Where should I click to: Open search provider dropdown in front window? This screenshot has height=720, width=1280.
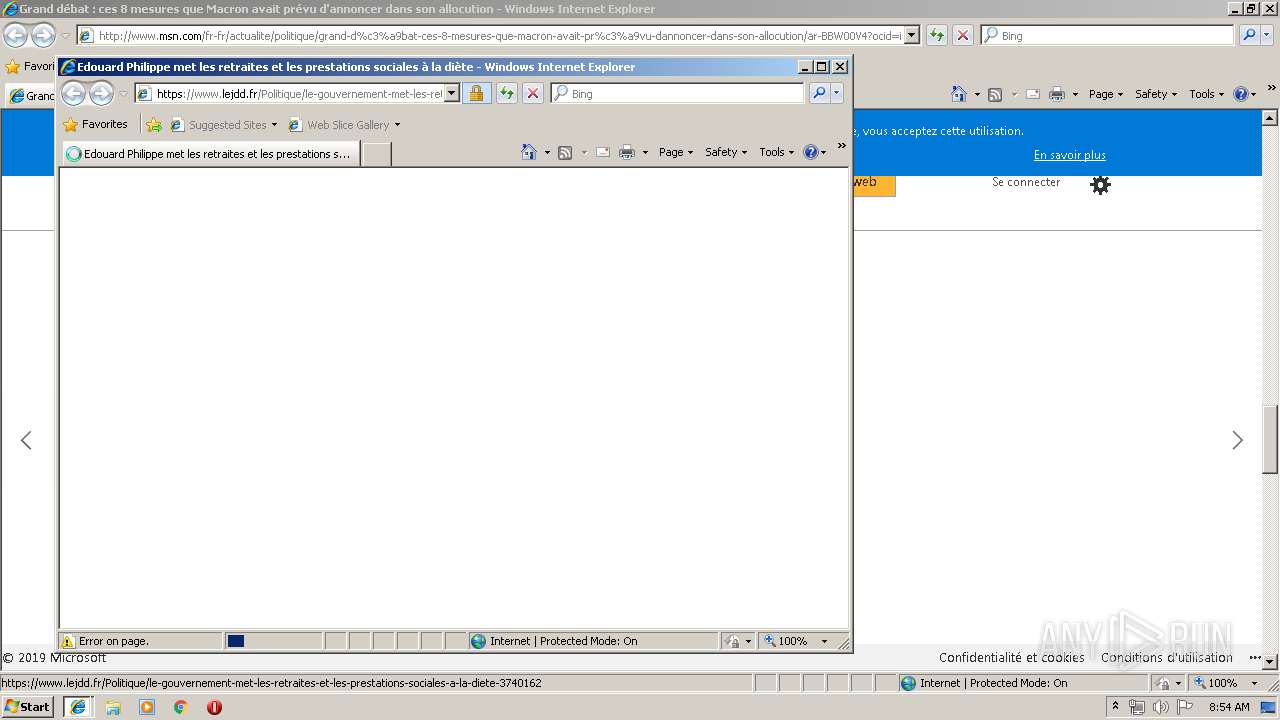coord(837,93)
